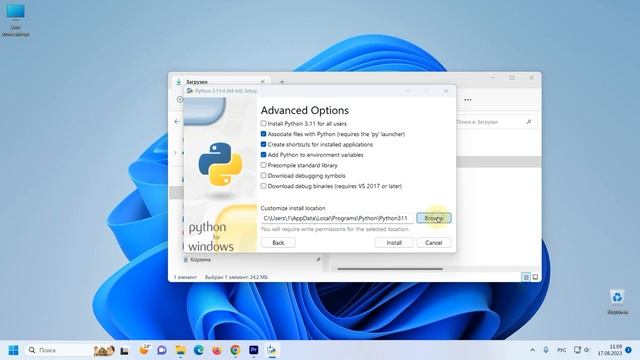
Task: Click the Browse button for install location
Action: 433,218
